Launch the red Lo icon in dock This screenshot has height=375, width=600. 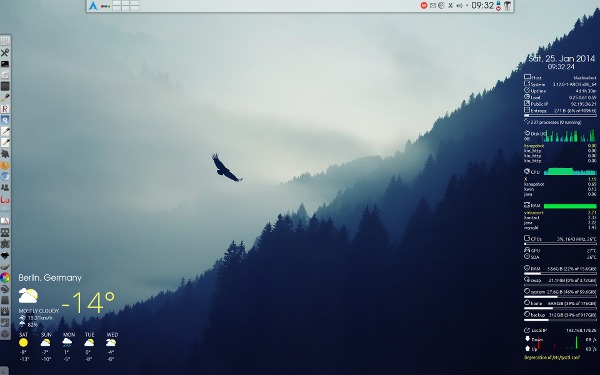click(x=5, y=199)
